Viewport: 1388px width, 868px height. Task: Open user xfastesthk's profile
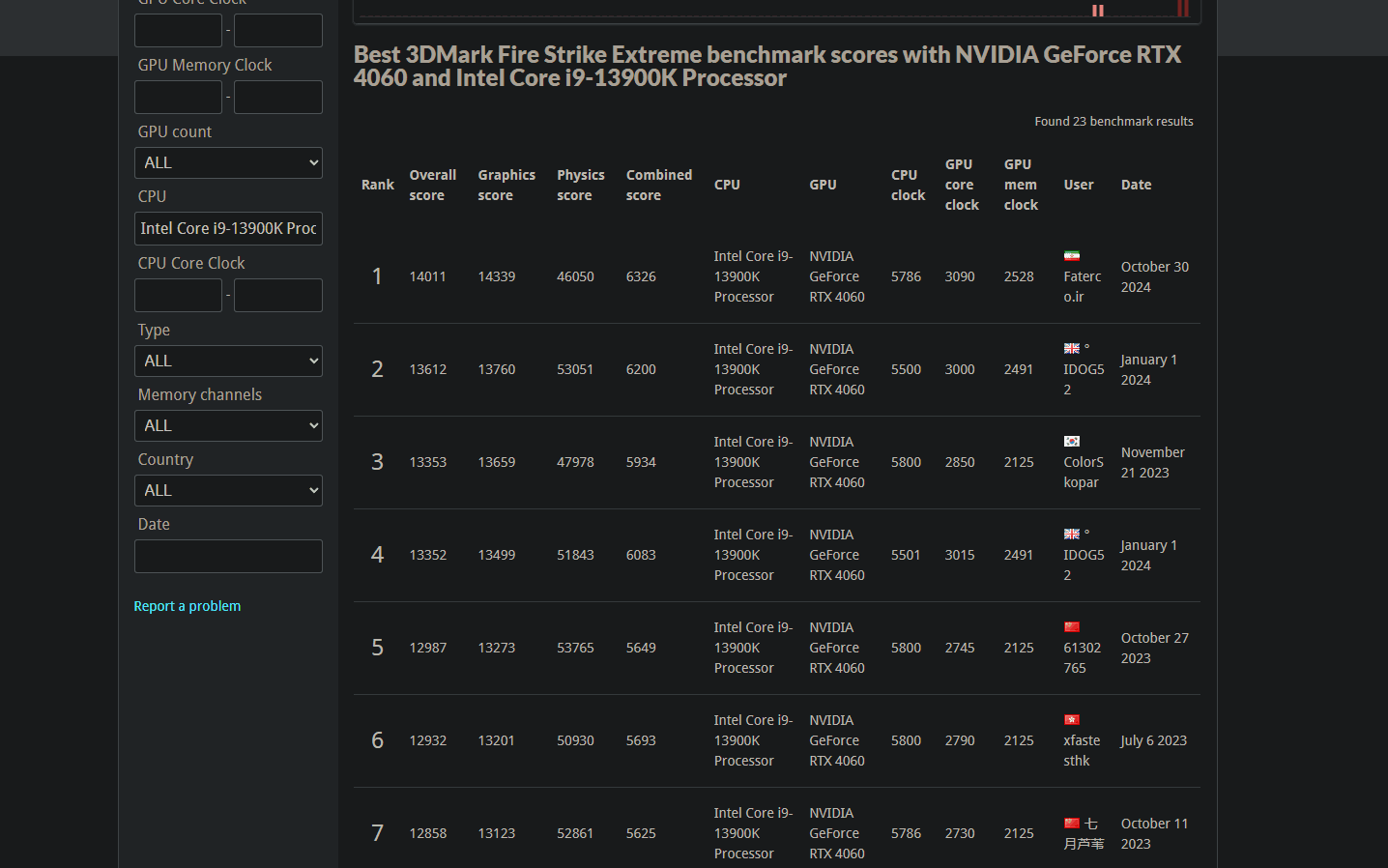coord(1082,750)
